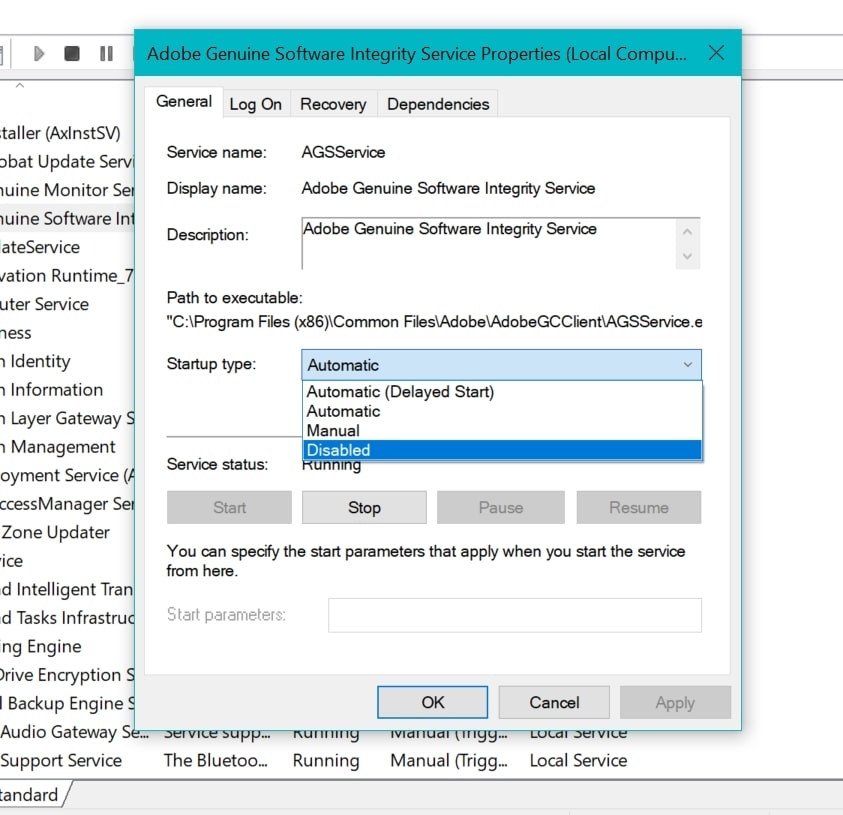Choose Automatic (Delayed Start) from the list

coord(502,392)
